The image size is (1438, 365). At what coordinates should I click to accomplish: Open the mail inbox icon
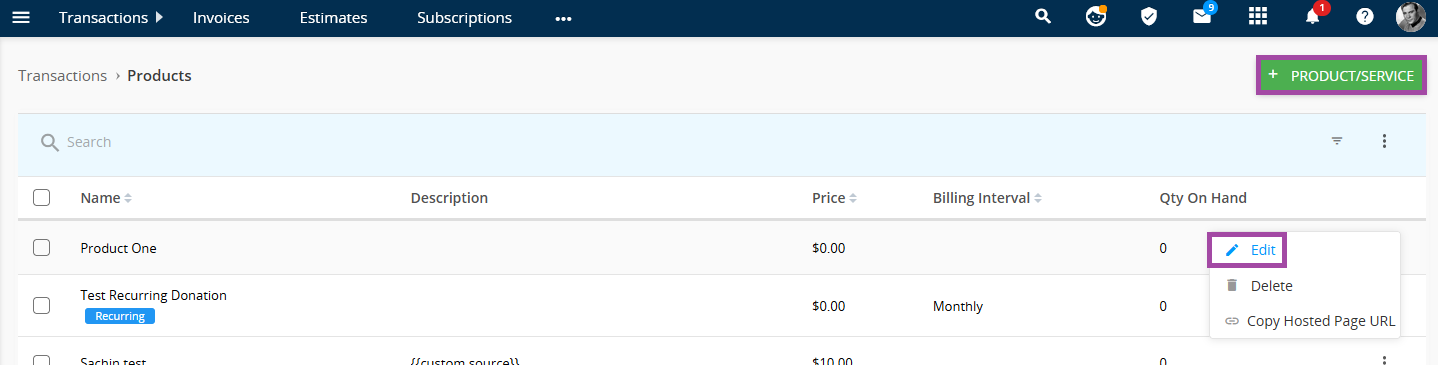click(x=1202, y=17)
